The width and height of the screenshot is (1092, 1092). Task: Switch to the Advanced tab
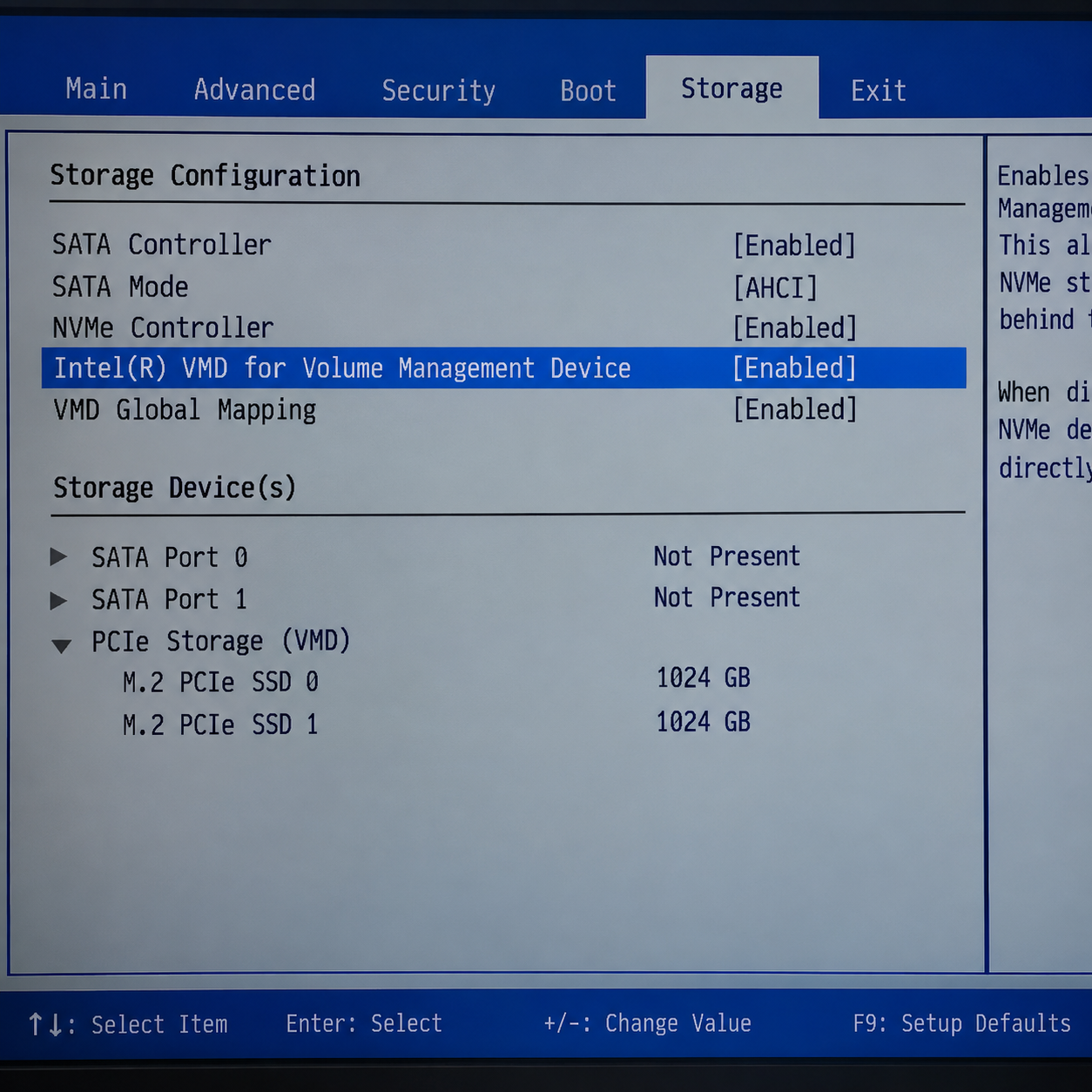click(x=254, y=90)
